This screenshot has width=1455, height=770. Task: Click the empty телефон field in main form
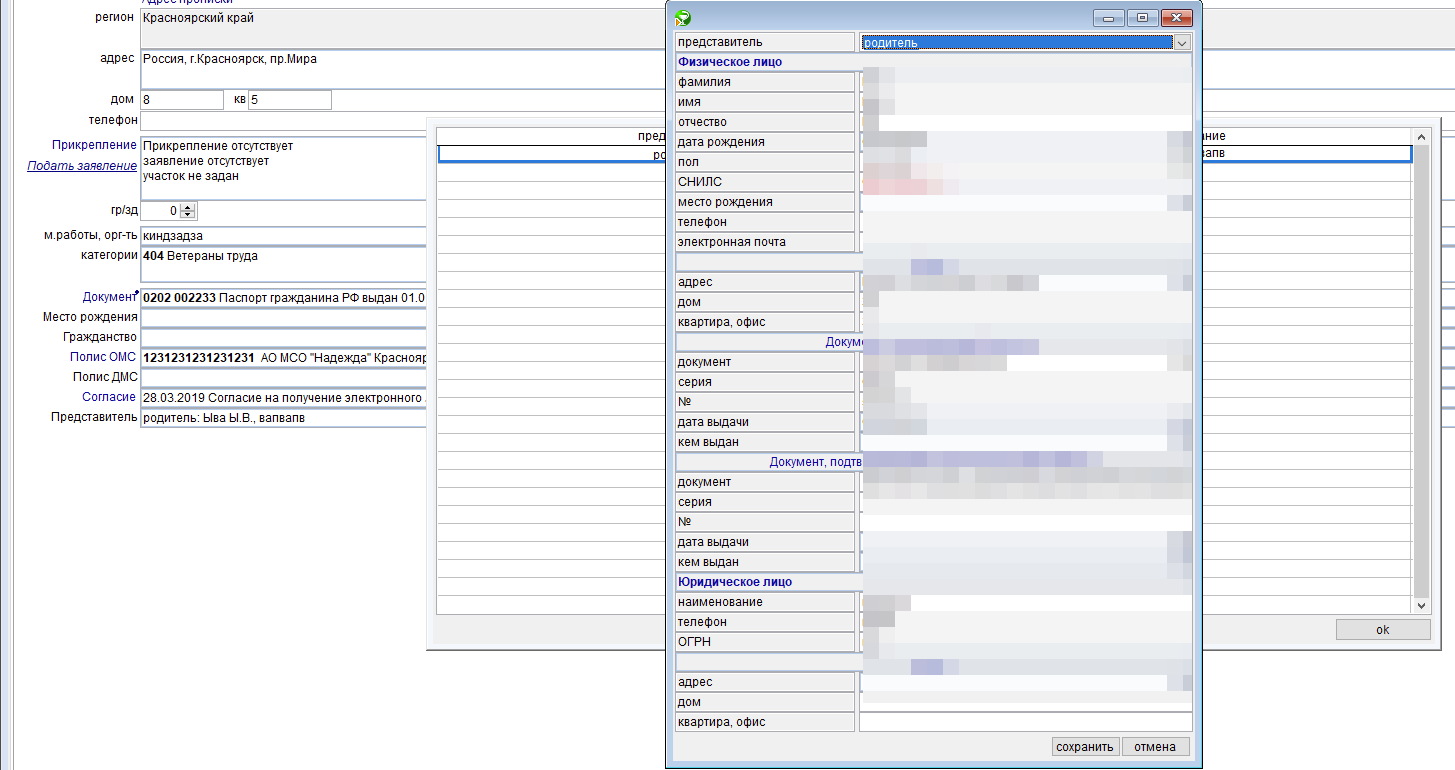283,120
